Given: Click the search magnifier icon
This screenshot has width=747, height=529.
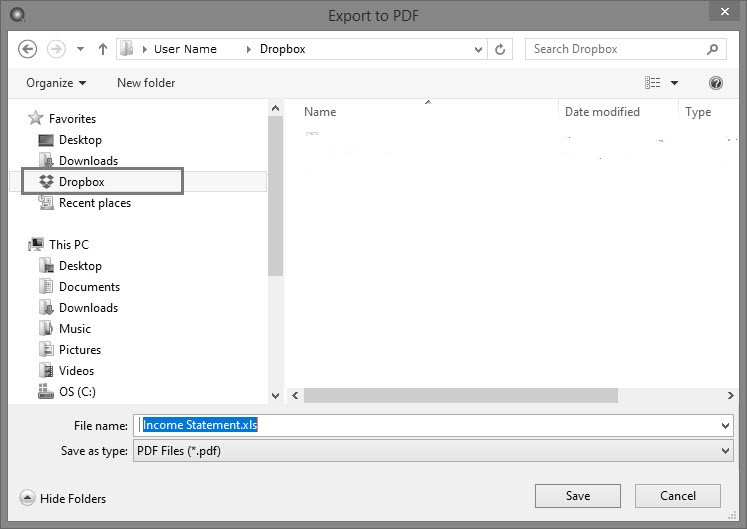Looking at the screenshot, I should coord(712,49).
